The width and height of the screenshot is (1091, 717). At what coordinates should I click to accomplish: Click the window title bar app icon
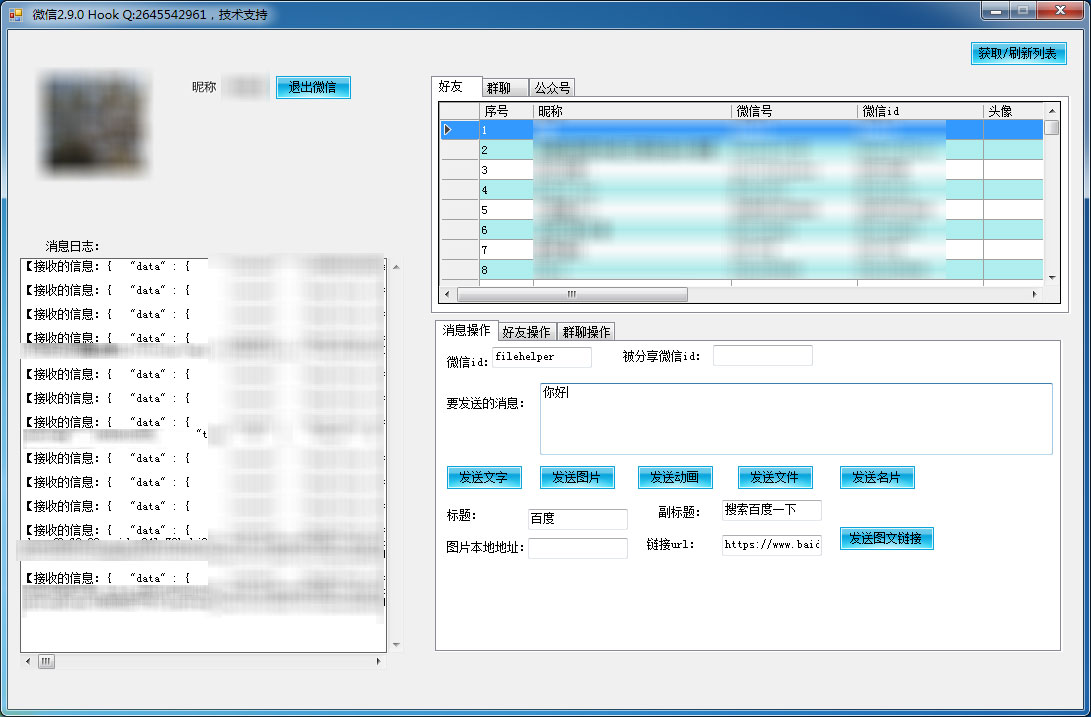(16, 14)
